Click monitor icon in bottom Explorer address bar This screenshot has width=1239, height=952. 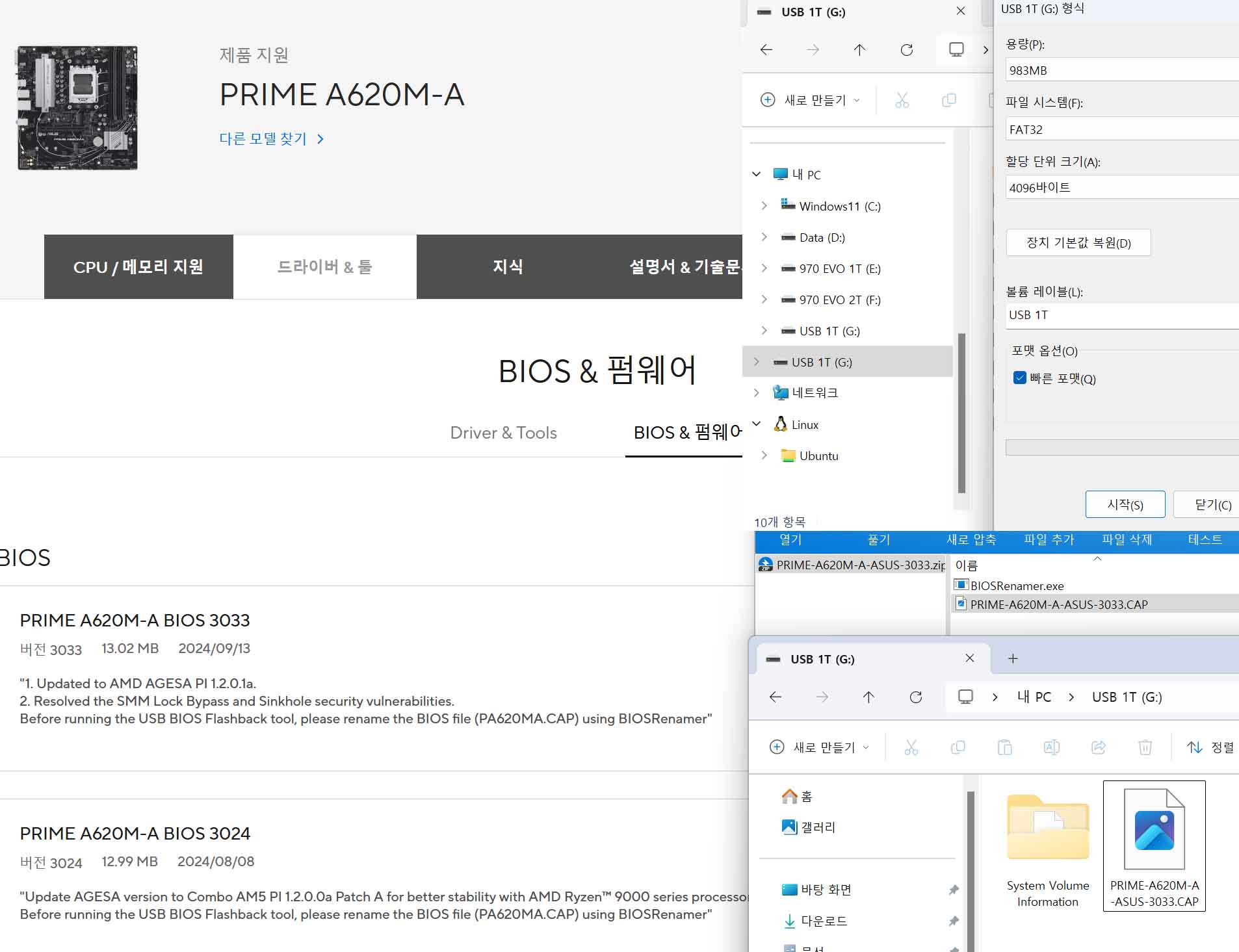965,697
